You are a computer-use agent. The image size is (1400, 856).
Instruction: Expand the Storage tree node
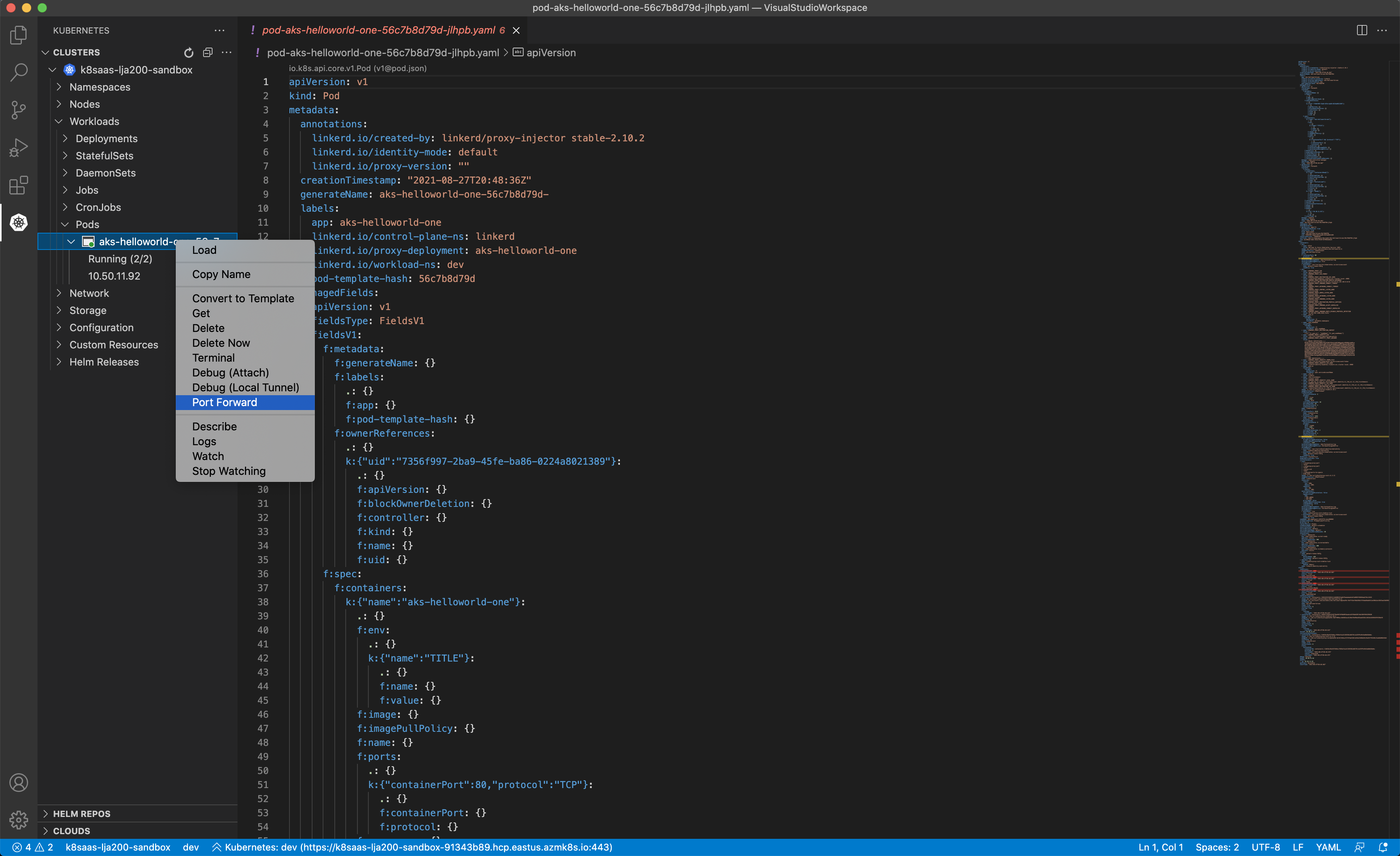click(x=59, y=311)
